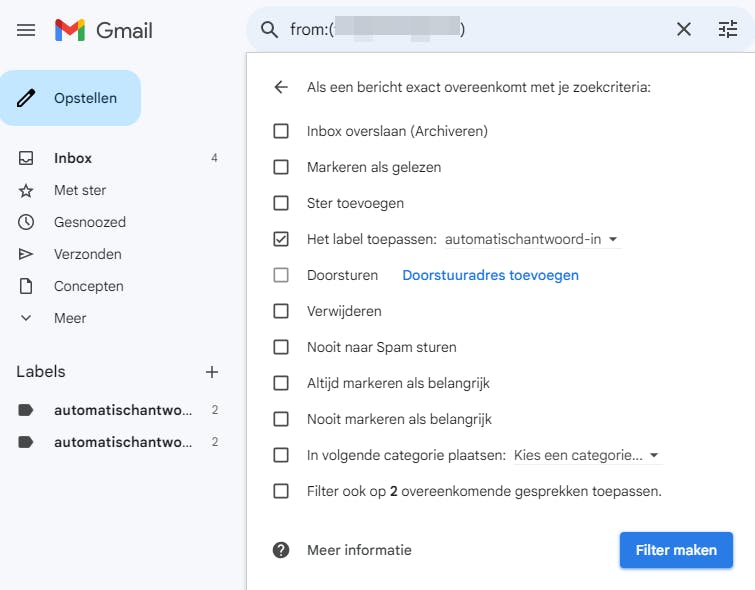Uncheck Het label toepassen checkbox
The image size is (755, 590).
tap(281, 239)
